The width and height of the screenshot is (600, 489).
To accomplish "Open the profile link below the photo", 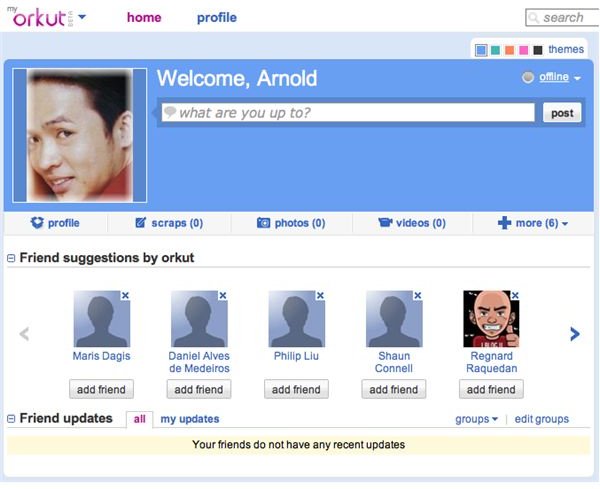I will tap(64, 223).
